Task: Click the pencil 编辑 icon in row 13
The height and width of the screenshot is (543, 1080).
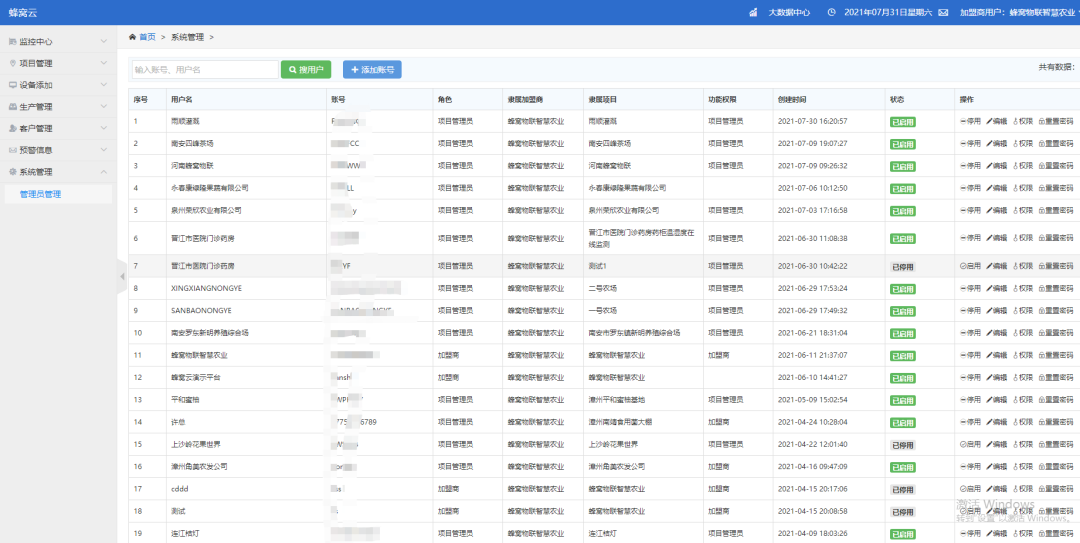Action: coord(989,400)
